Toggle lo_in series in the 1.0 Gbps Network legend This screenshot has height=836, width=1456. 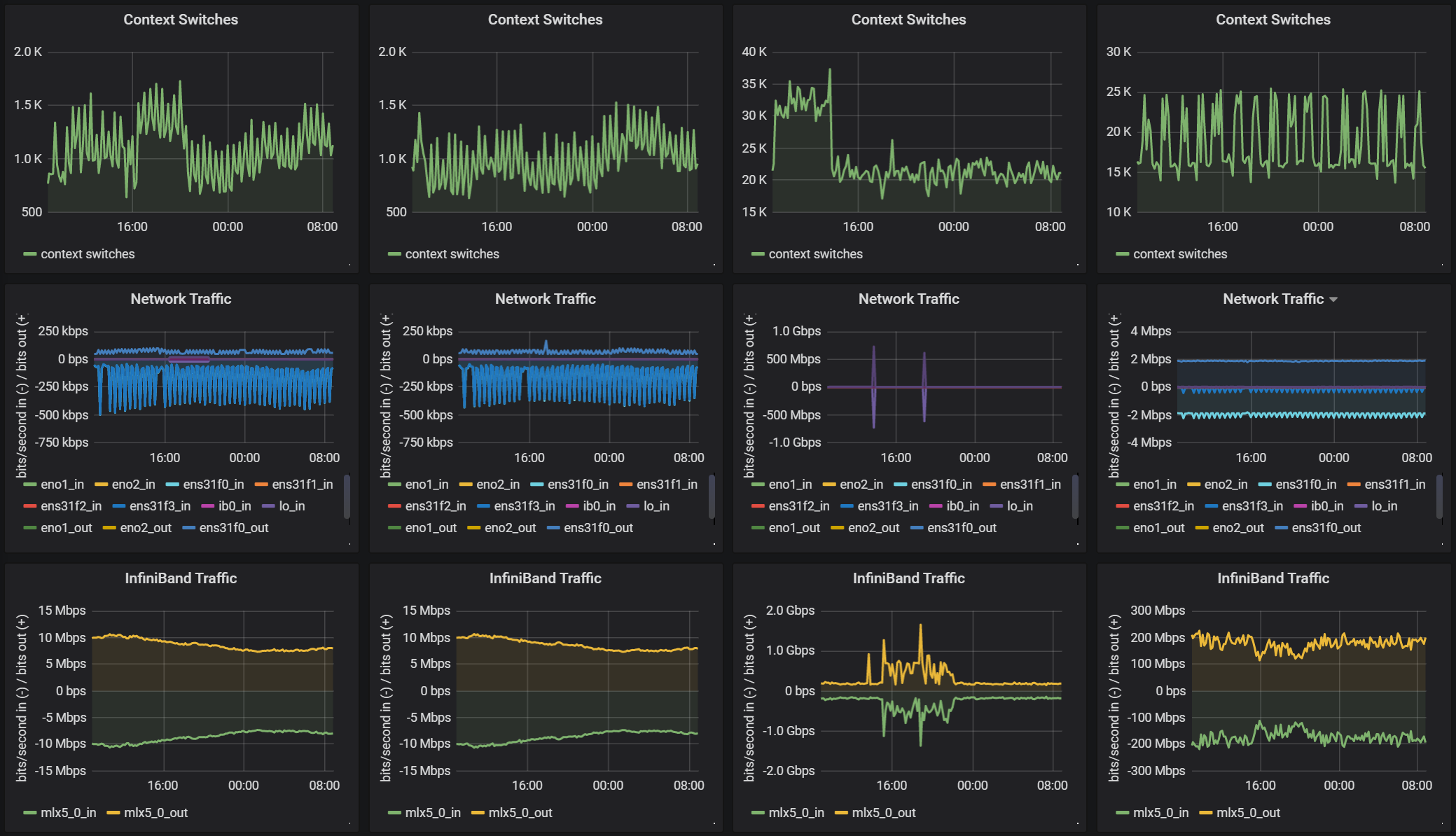(1019, 506)
